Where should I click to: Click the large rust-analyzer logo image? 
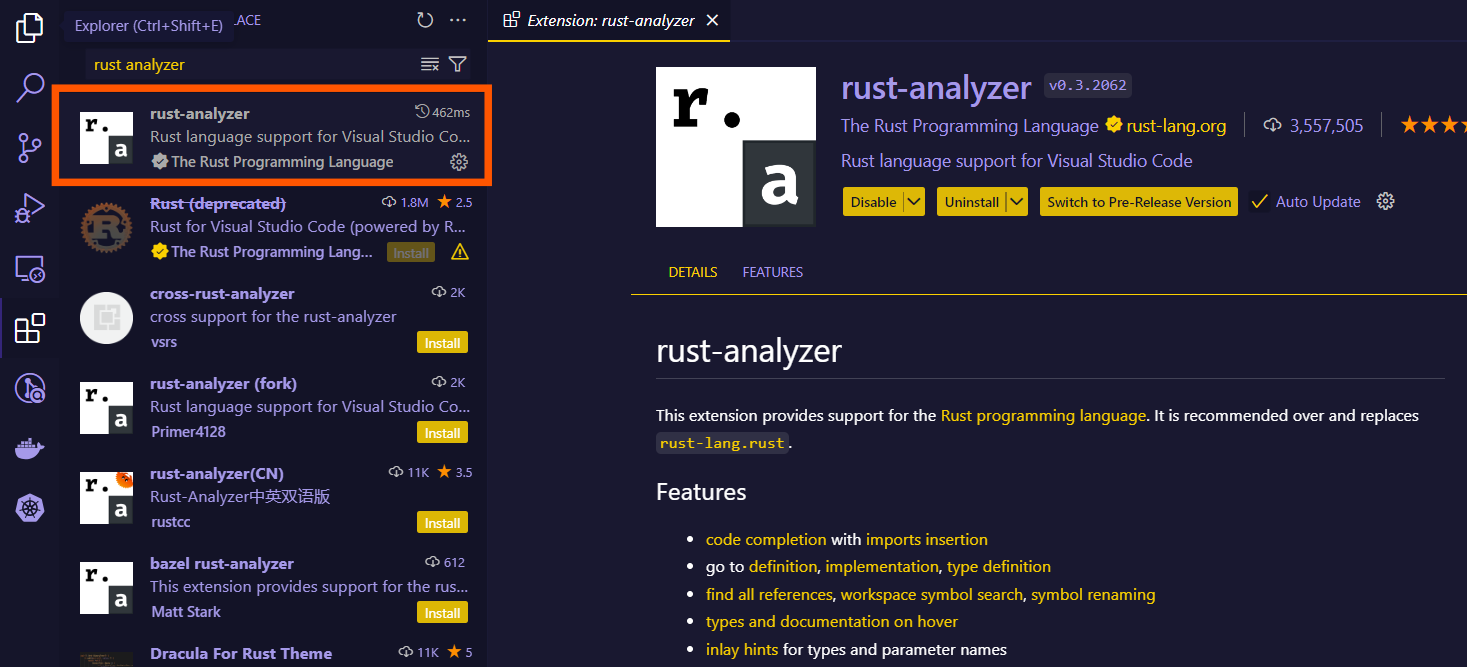pos(736,147)
